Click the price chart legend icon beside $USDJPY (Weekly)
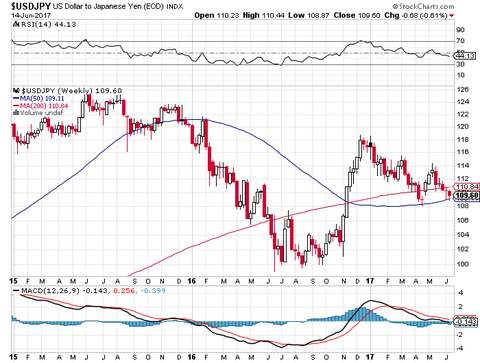This screenshot has height=363, width=480. tap(16, 91)
